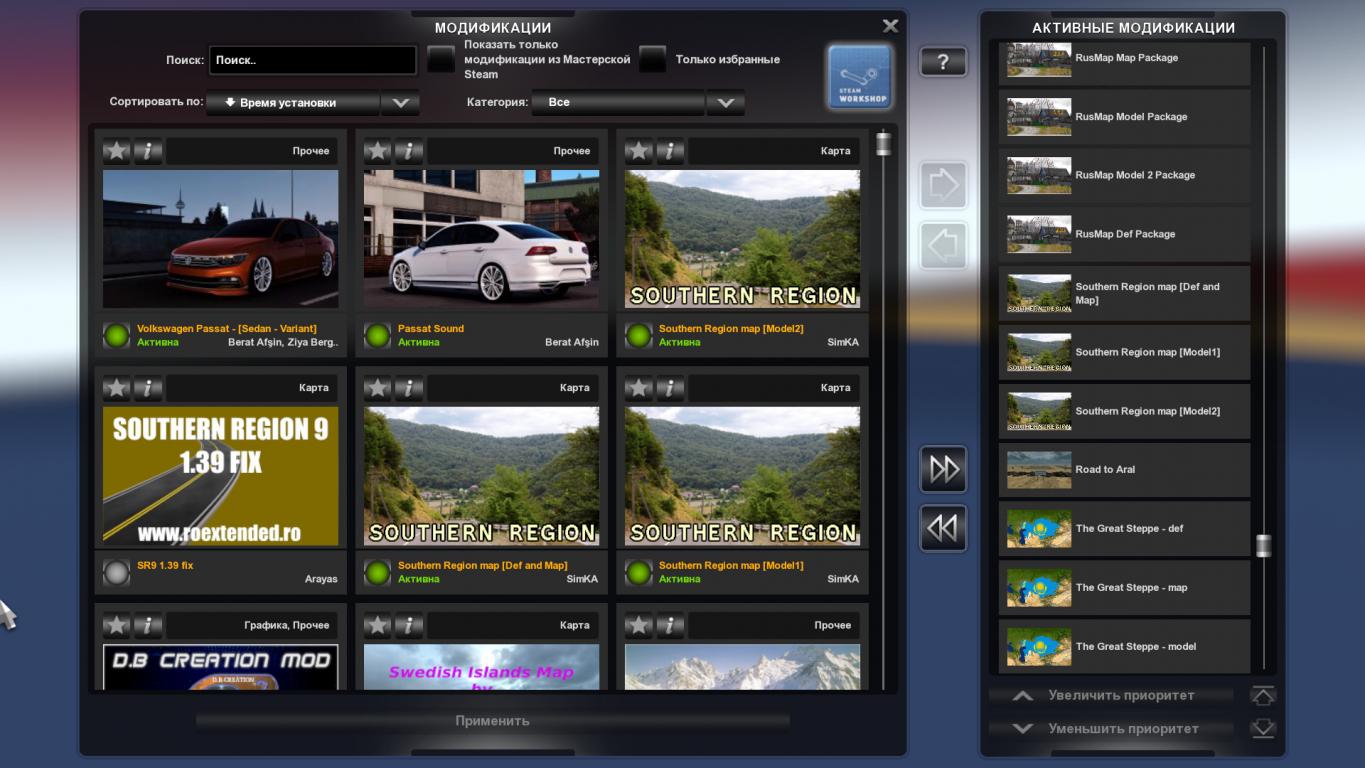This screenshot has height=768, width=1365.
Task: Expand the sort by dropdown arrow
Action: point(400,103)
